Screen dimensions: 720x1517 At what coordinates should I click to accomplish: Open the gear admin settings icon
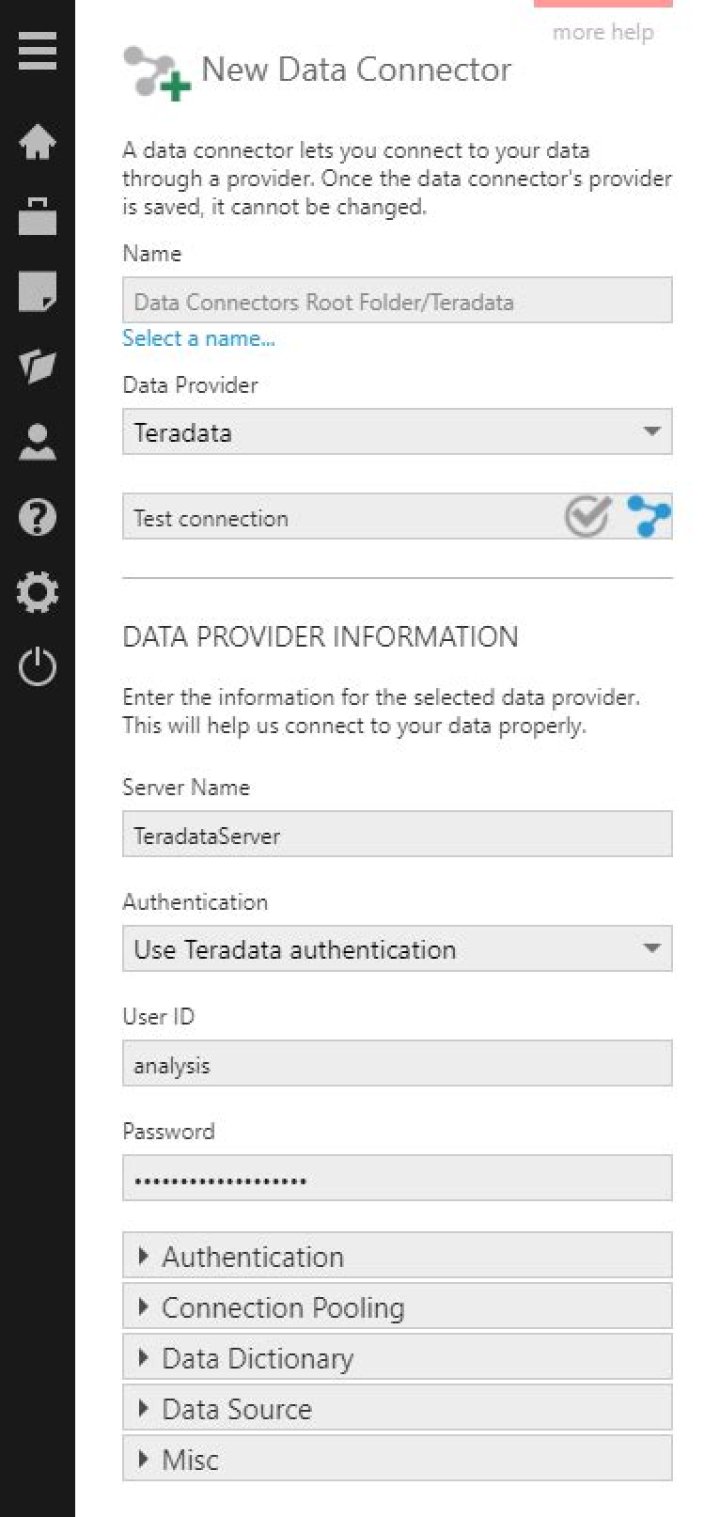pyautogui.click(x=37, y=592)
